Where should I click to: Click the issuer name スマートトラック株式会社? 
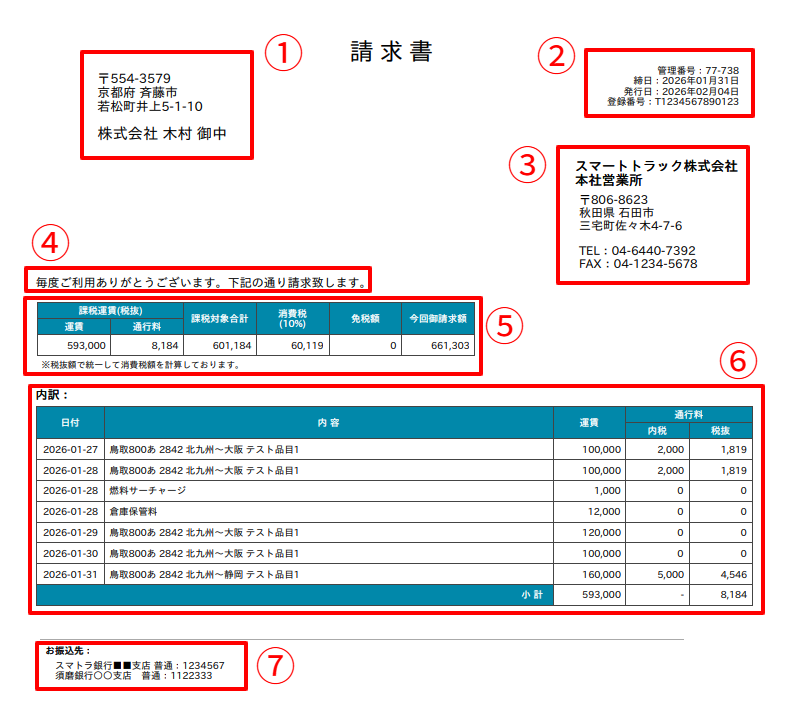pos(655,166)
